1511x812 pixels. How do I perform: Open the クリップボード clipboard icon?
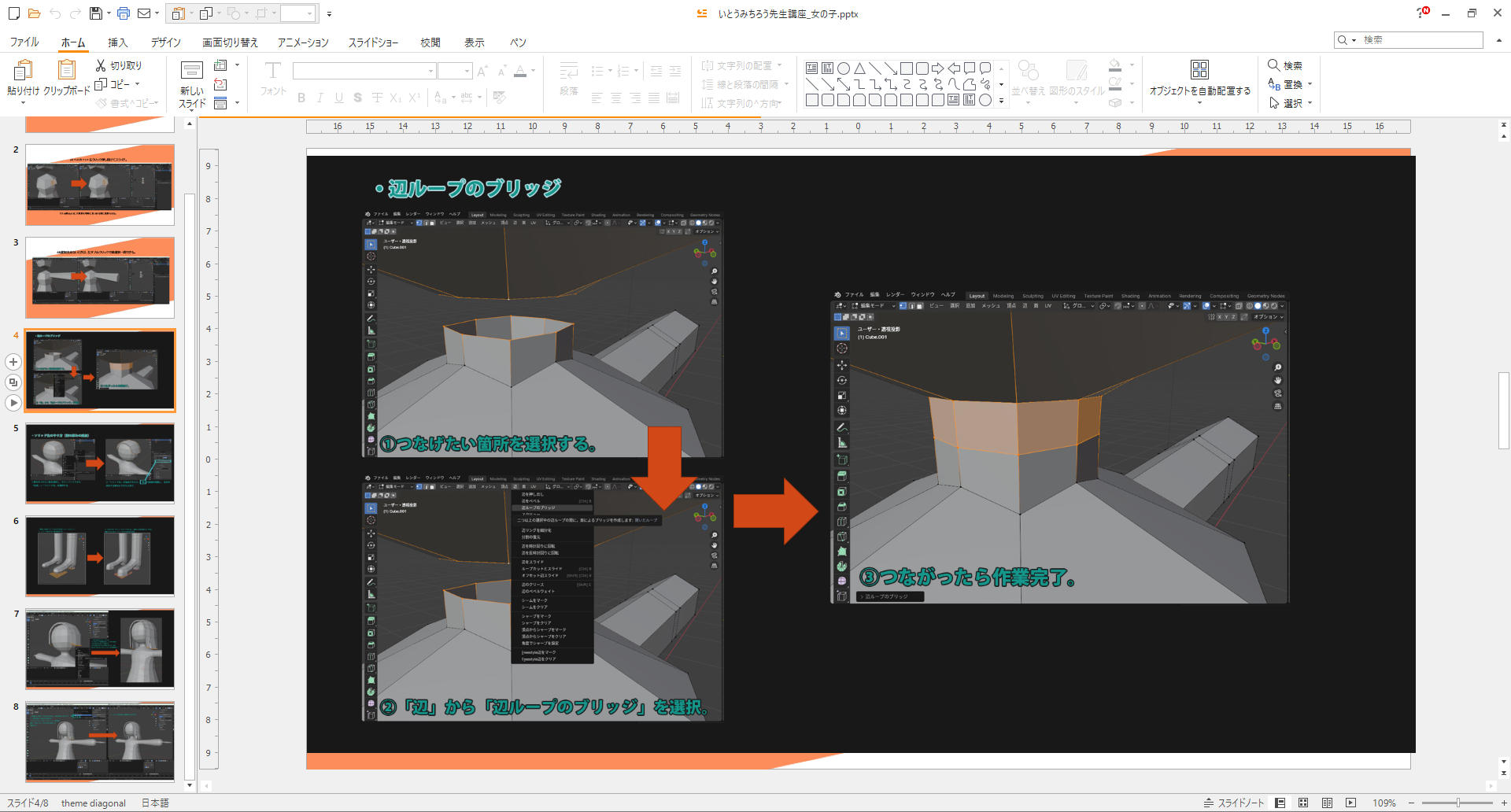67,71
